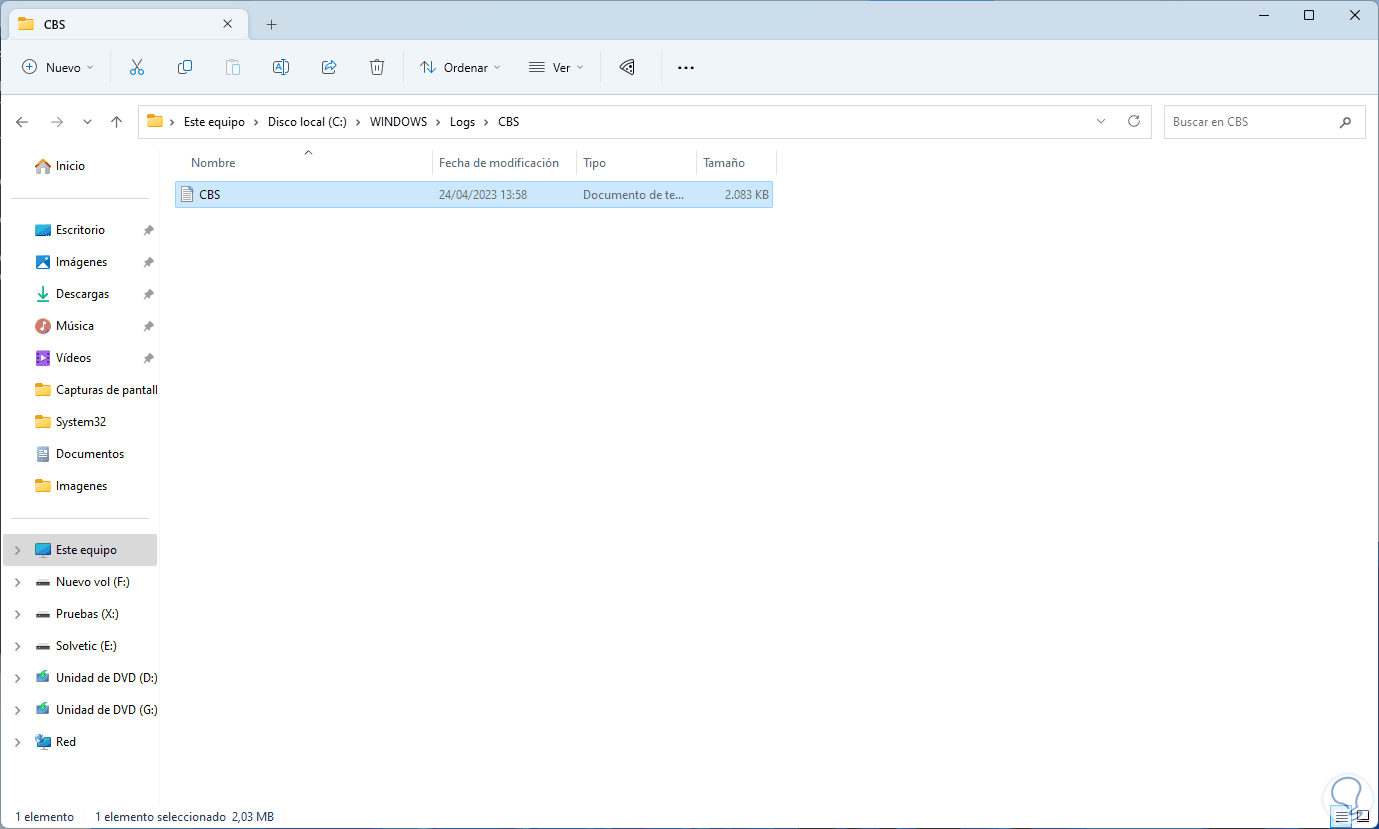Click the Copy icon in toolbar

(x=185, y=67)
